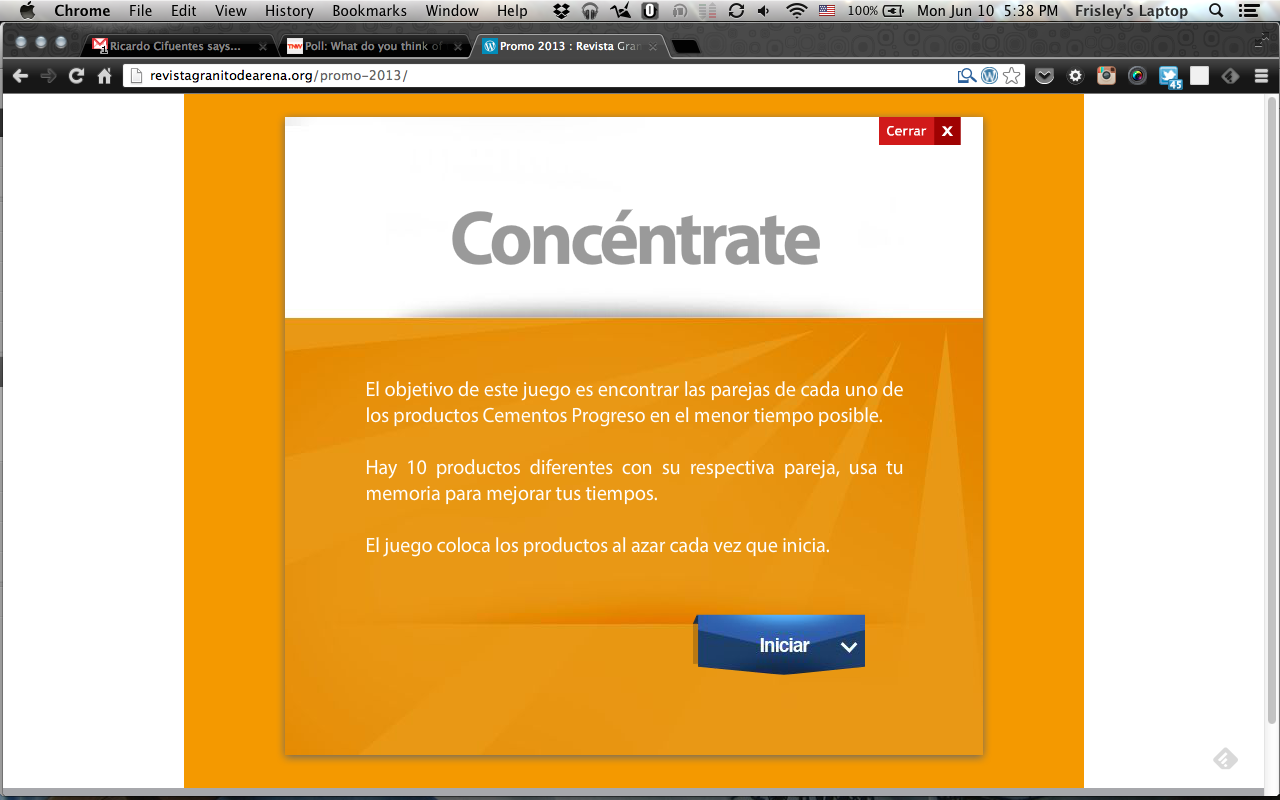Open the Dropbox menu bar icon
Viewport: 1280px width, 800px height.
pos(561,11)
